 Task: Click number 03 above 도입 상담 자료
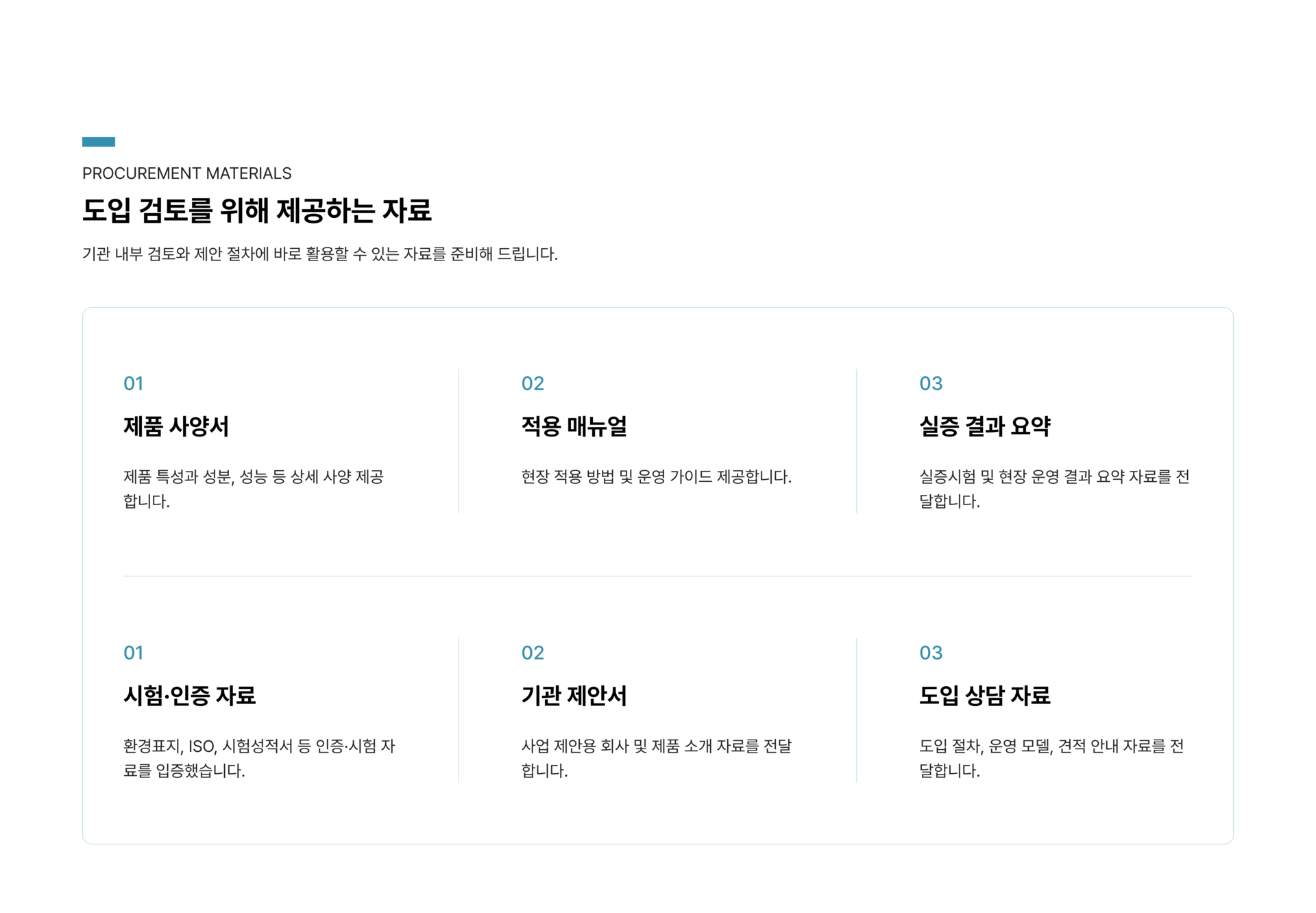click(x=931, y=653)
